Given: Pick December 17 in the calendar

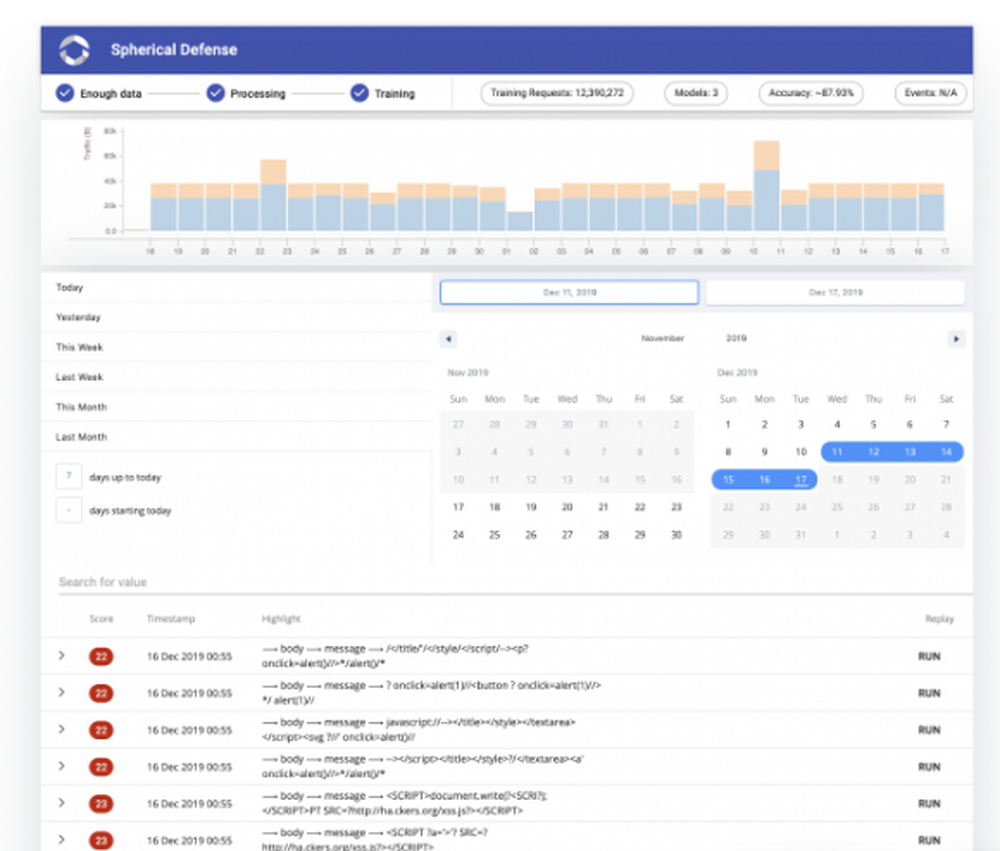Looking at the screenshot, I should click(x=801, y=479).
